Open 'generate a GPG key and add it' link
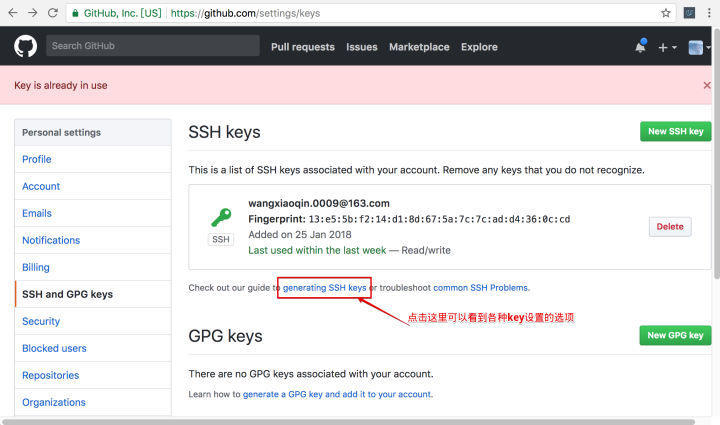The width and height of the screenshot is (720, 425). click(337, 394)
